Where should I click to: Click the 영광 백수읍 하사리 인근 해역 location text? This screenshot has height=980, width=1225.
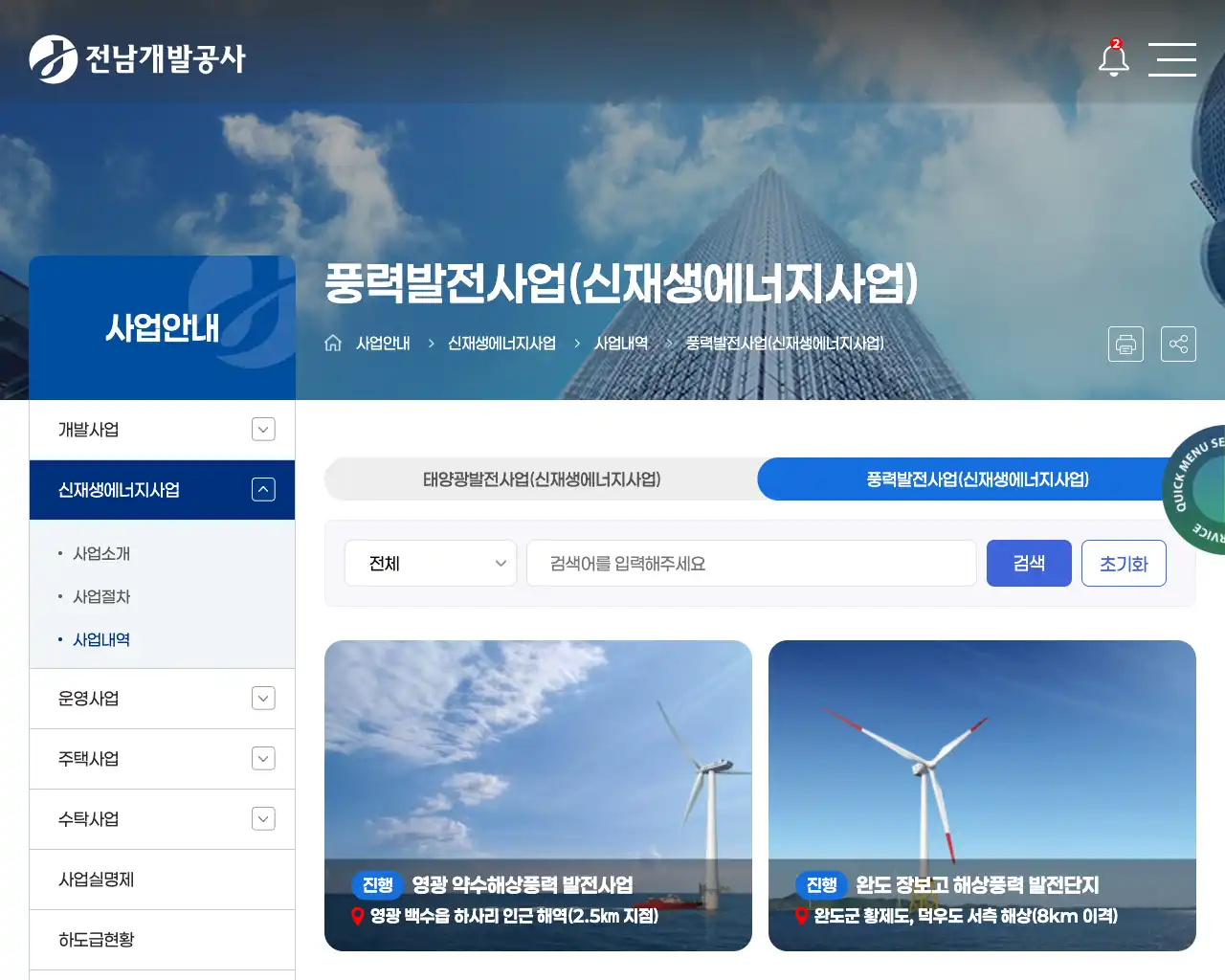(514, 916)
